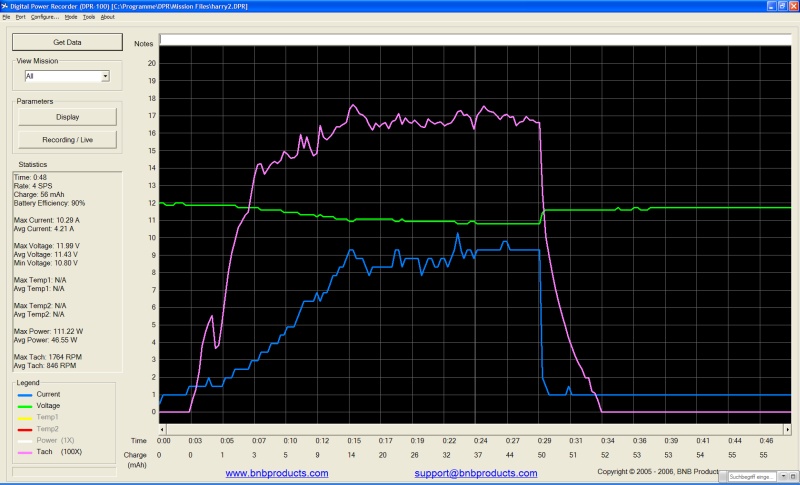Click the red Temp2 legend swatch

click(25, 429)
